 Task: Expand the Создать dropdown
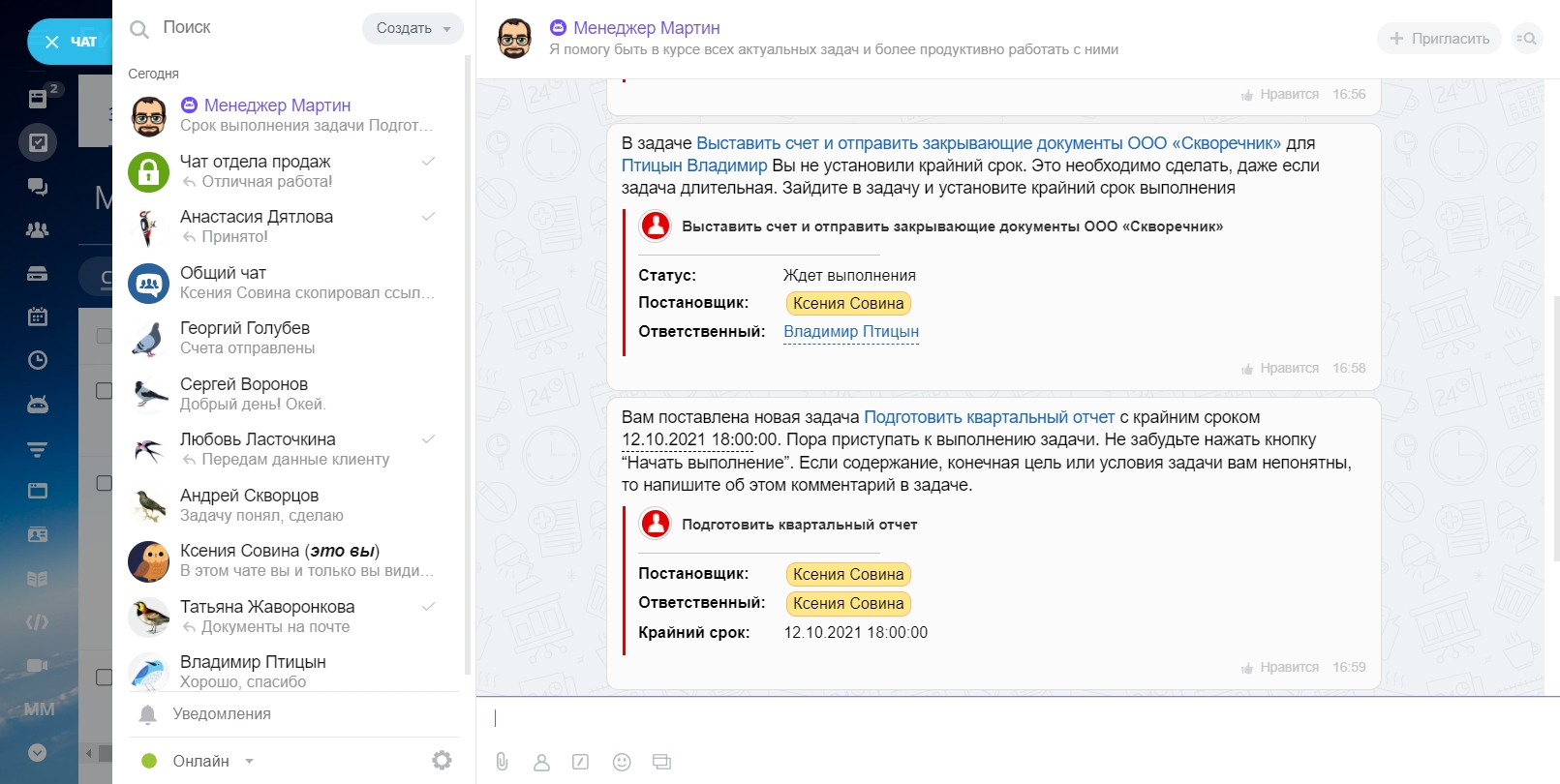(x=413, y=29)
